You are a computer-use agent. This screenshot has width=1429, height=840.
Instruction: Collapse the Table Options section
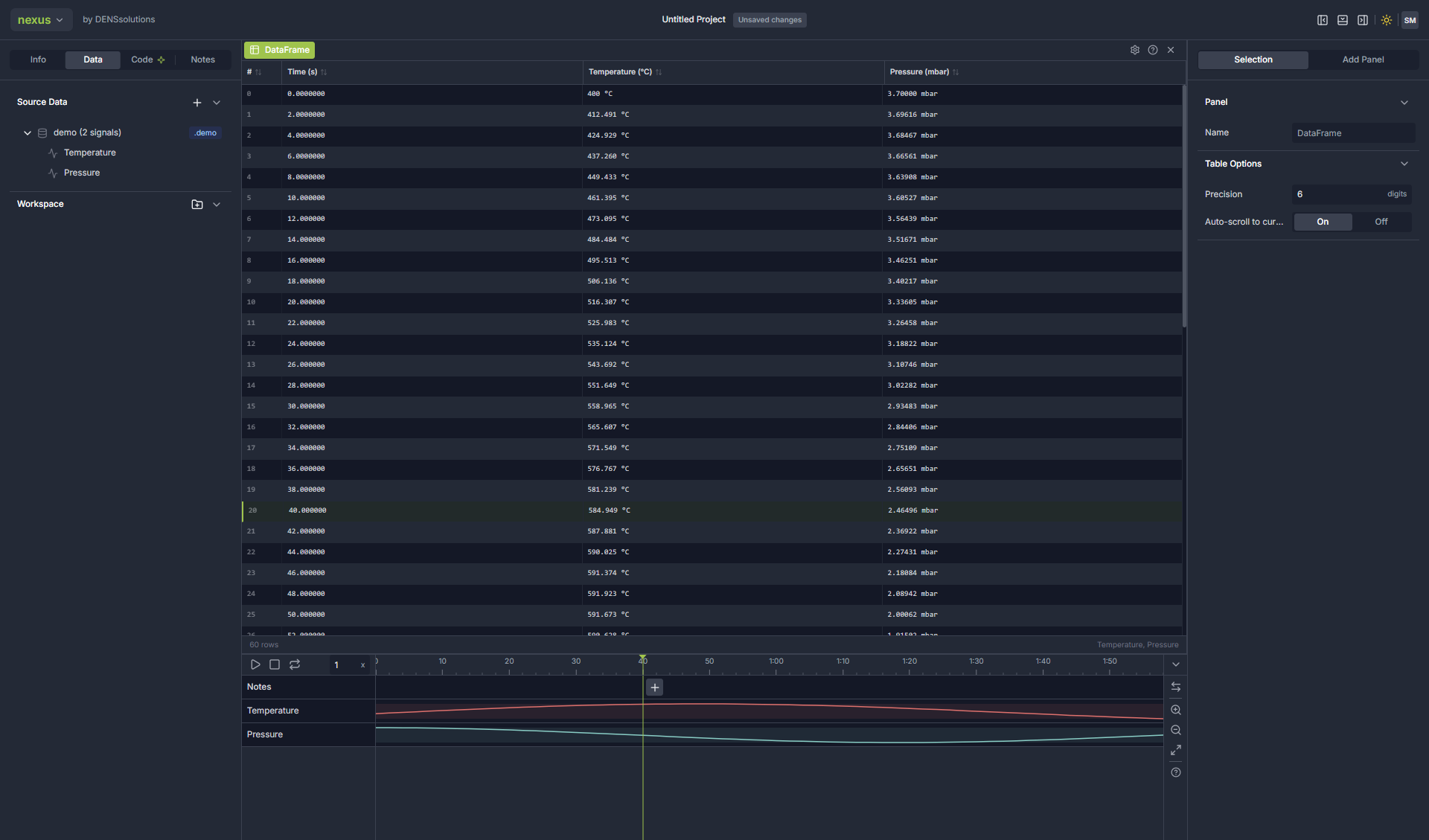(x=1404, y=164)
